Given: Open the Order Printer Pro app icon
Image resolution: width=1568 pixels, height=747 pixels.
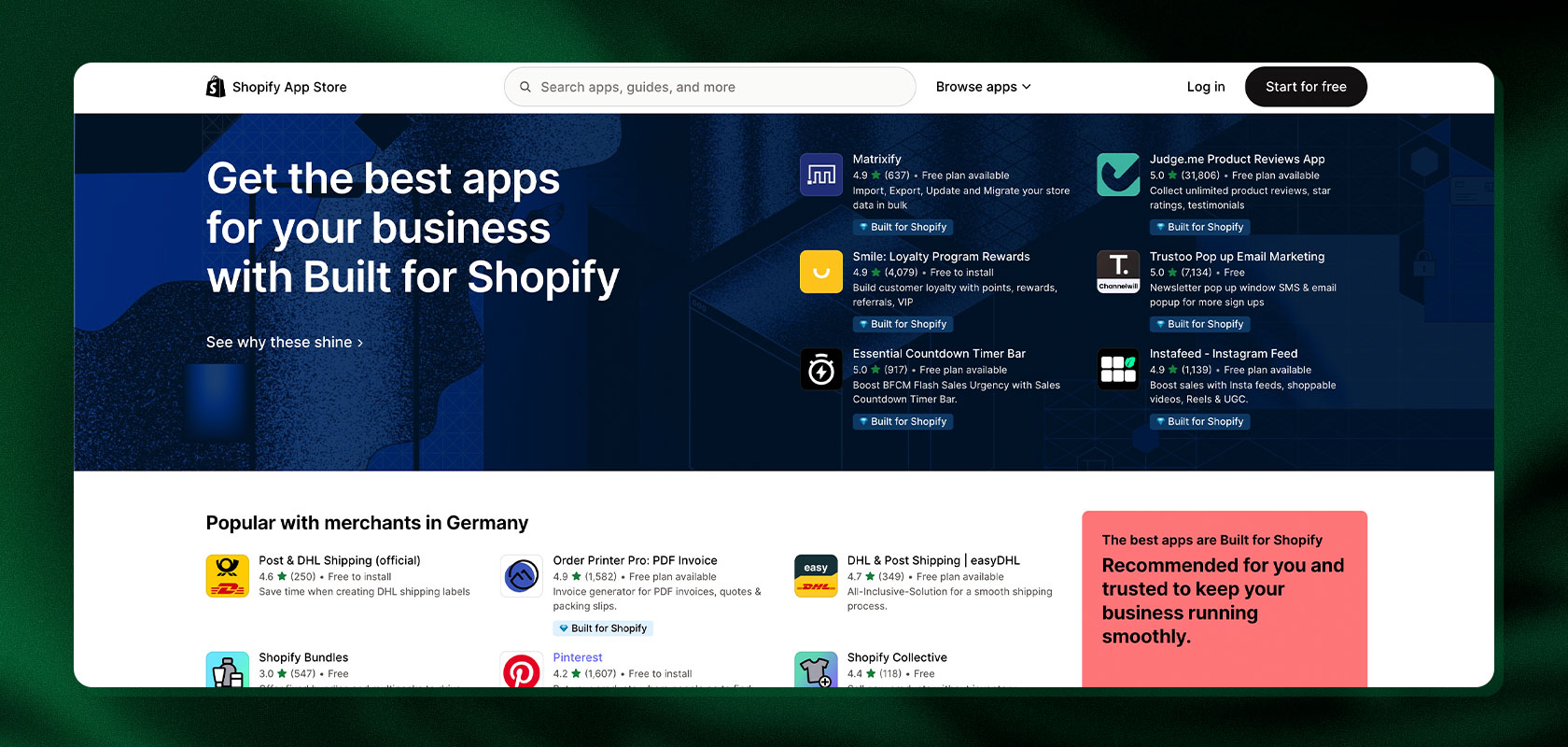Looking at the screenshot, I should 522,576.
